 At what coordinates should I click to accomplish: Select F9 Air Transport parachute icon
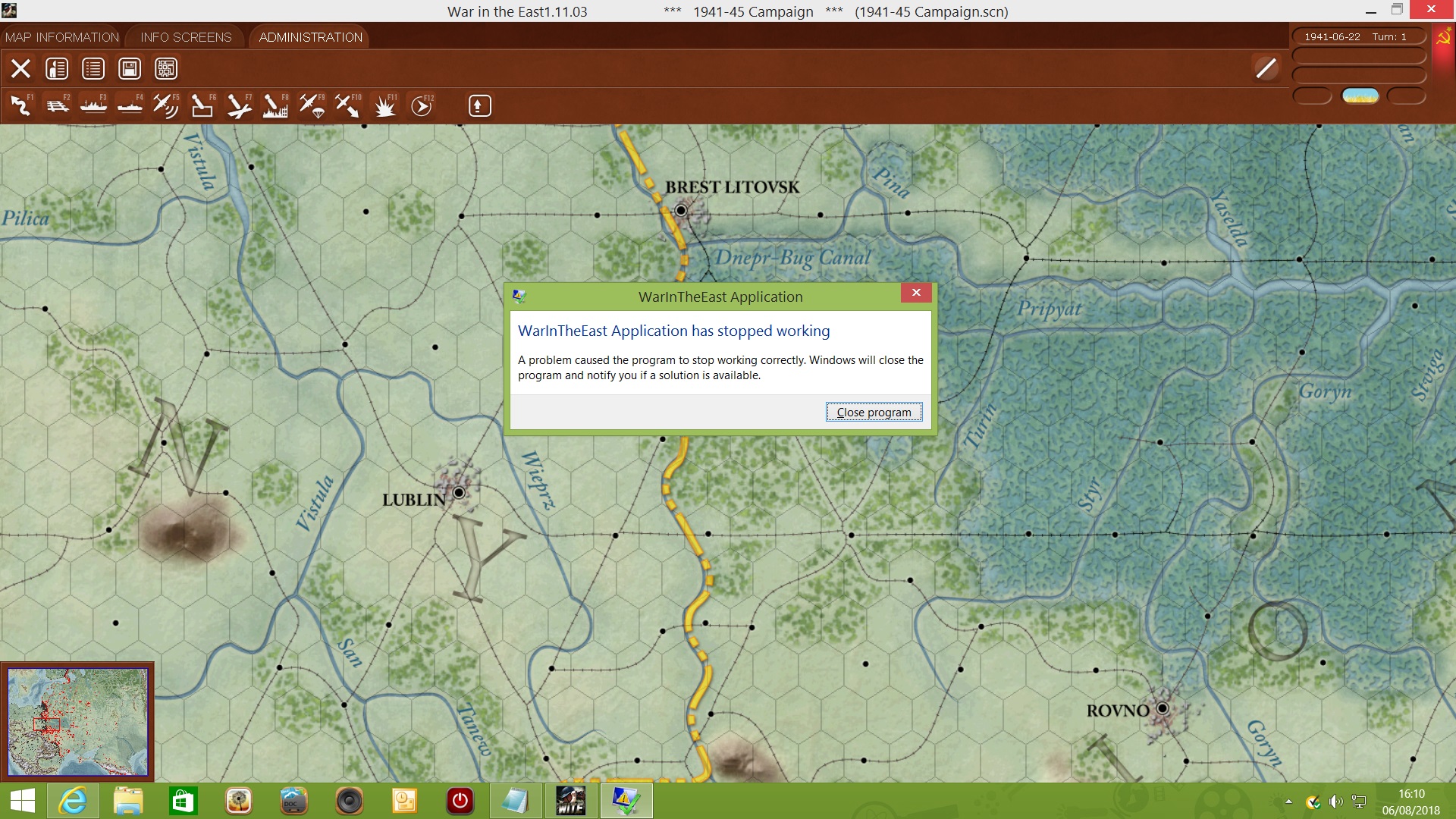312,106
